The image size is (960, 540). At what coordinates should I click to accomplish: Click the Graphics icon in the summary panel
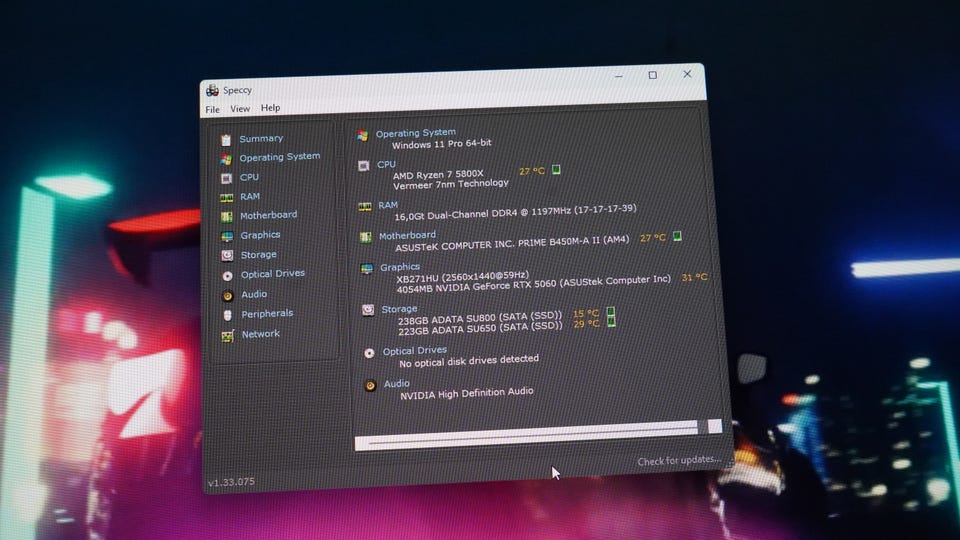pyautogui.click(x=367, y=269)
